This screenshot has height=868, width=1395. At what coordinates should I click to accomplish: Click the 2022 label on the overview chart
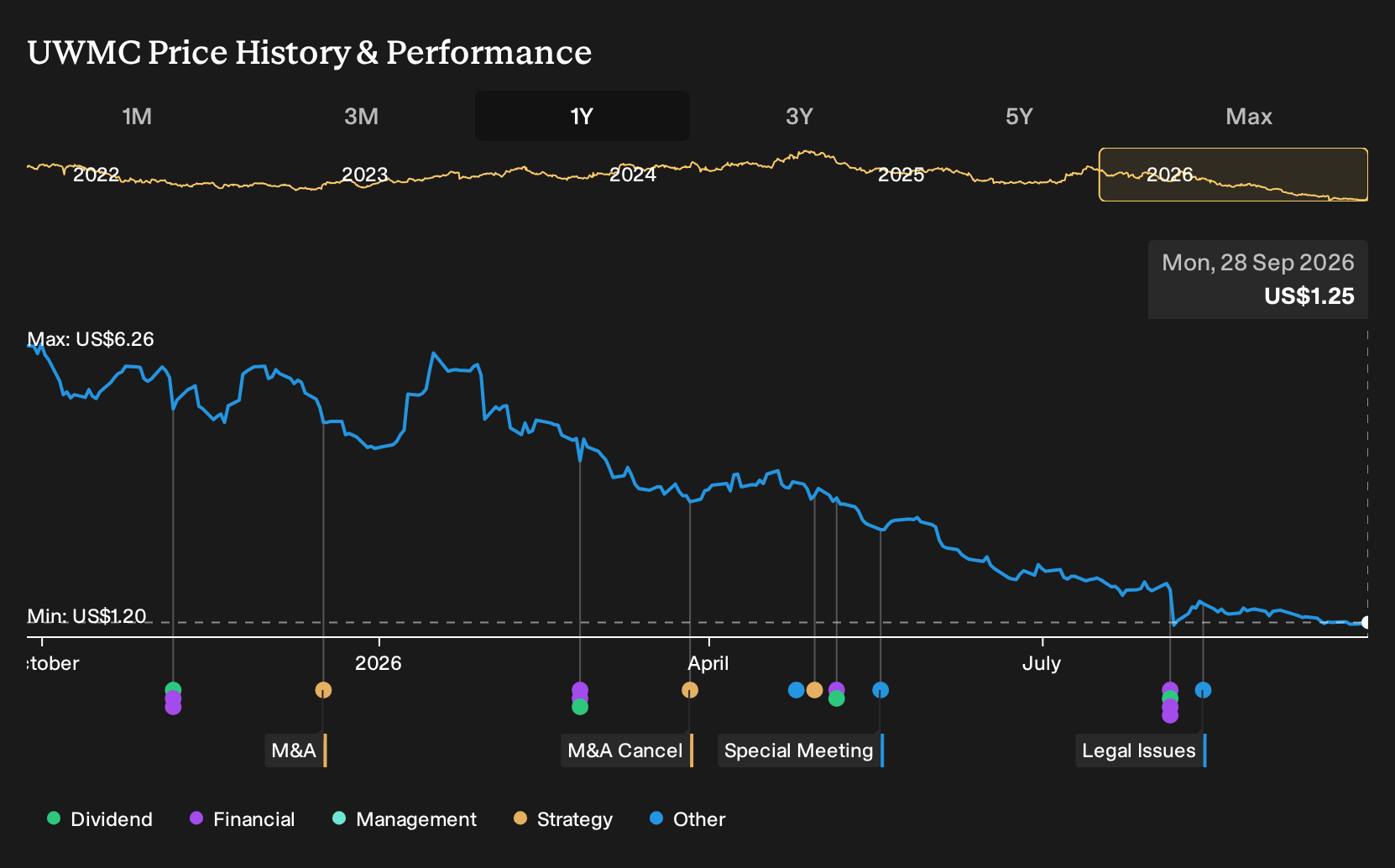click(97, 175)
